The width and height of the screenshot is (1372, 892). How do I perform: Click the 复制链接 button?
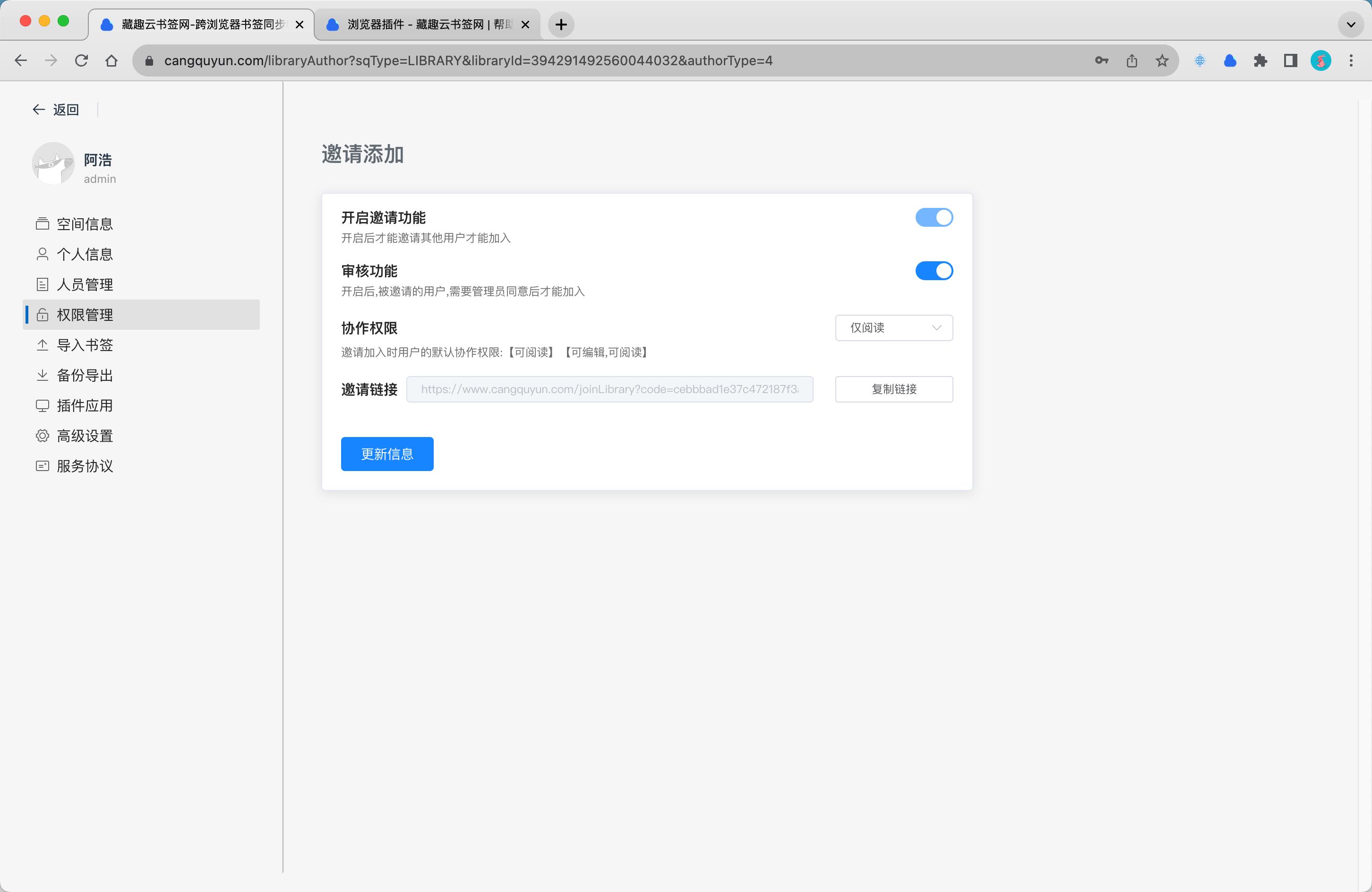click(x=893, y=389)
